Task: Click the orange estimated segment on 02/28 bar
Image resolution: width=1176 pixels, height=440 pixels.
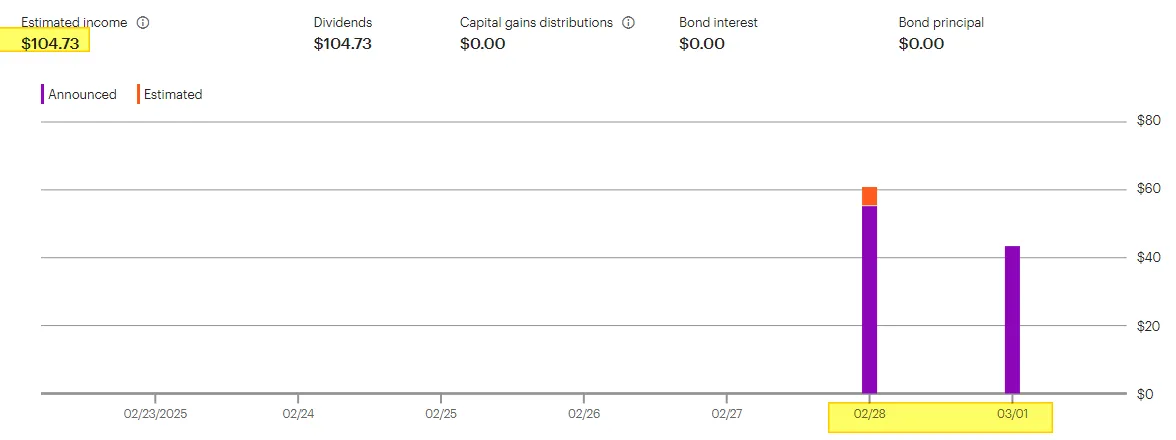Action: [869, 196]
